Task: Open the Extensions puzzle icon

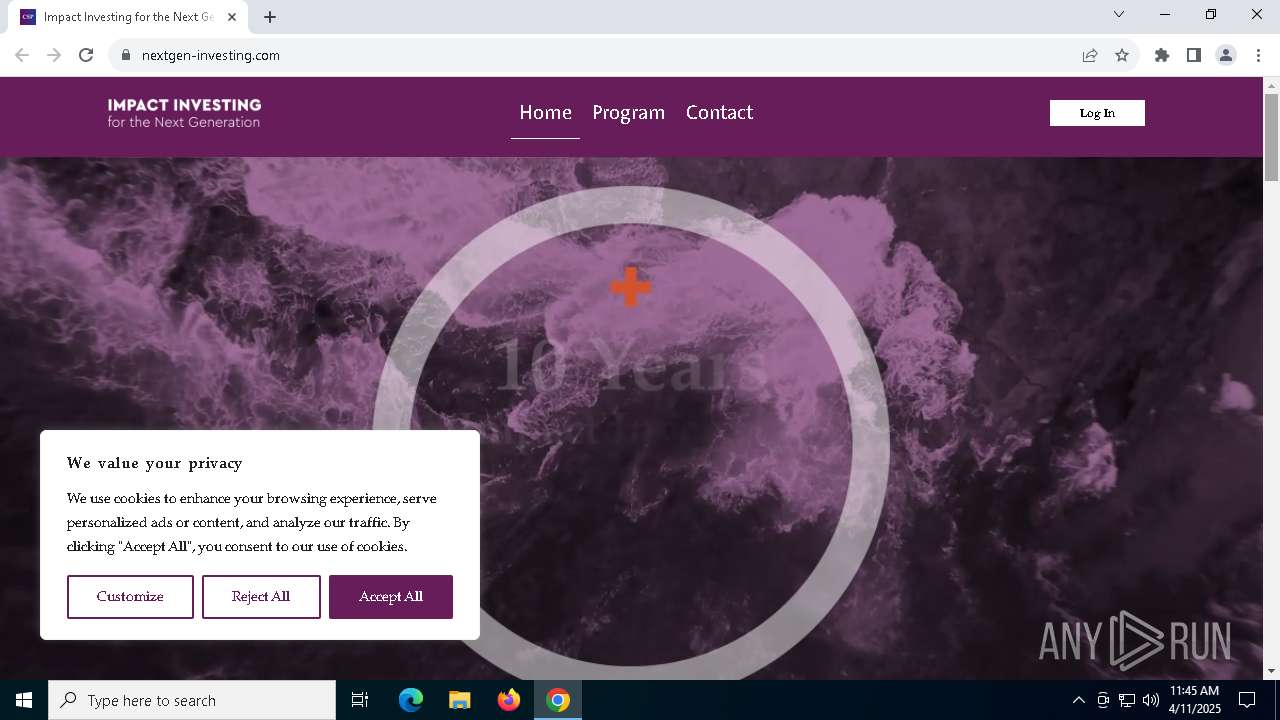Action: click(x=1162, y=55)
